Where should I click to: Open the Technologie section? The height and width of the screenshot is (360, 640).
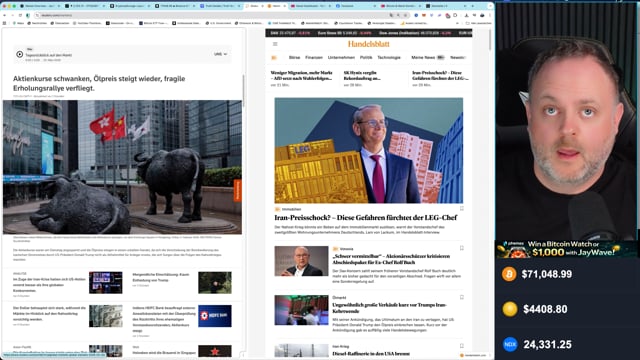[x=389, y=58]
